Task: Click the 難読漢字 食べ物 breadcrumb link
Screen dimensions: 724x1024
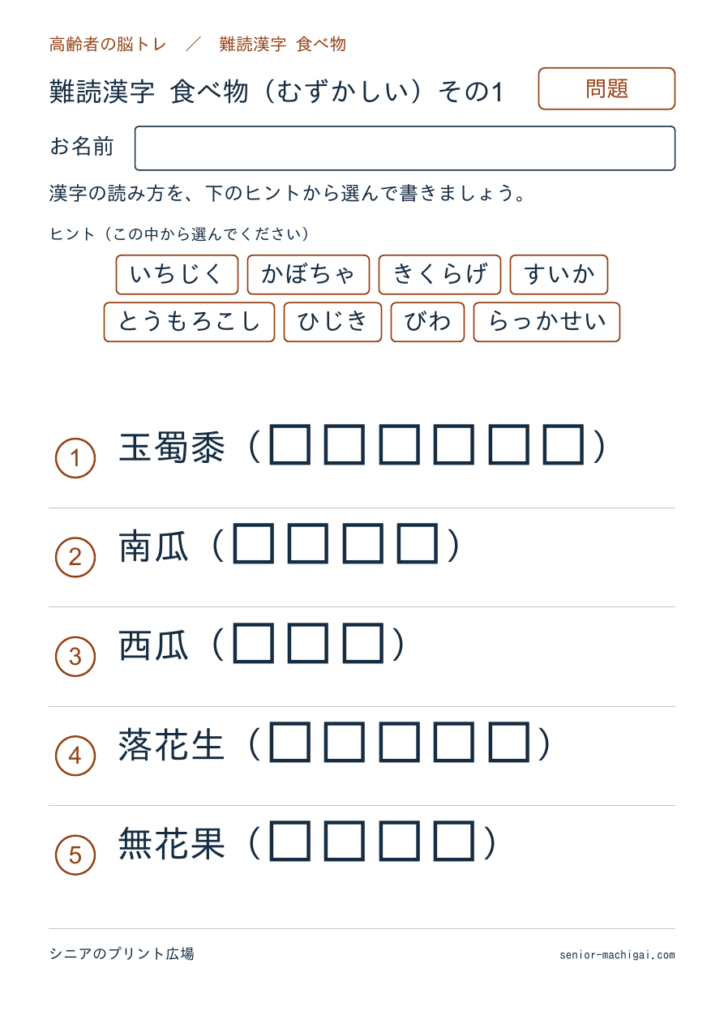Action: 283,44
